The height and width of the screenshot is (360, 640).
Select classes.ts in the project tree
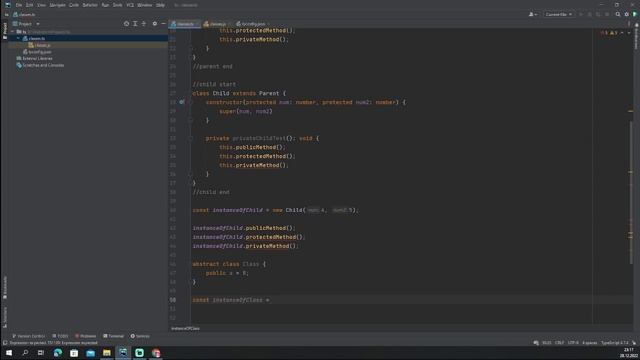[37, 38]
